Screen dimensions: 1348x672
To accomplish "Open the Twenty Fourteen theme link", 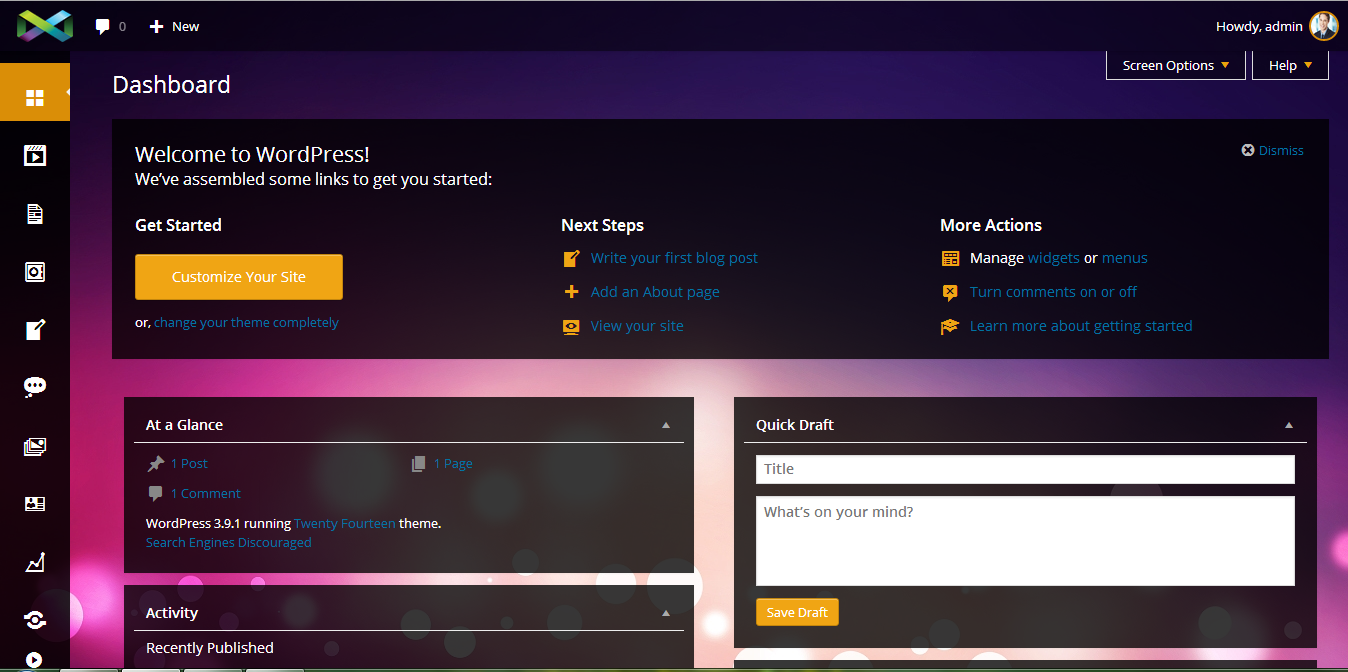I will click(x=345, y=523).
